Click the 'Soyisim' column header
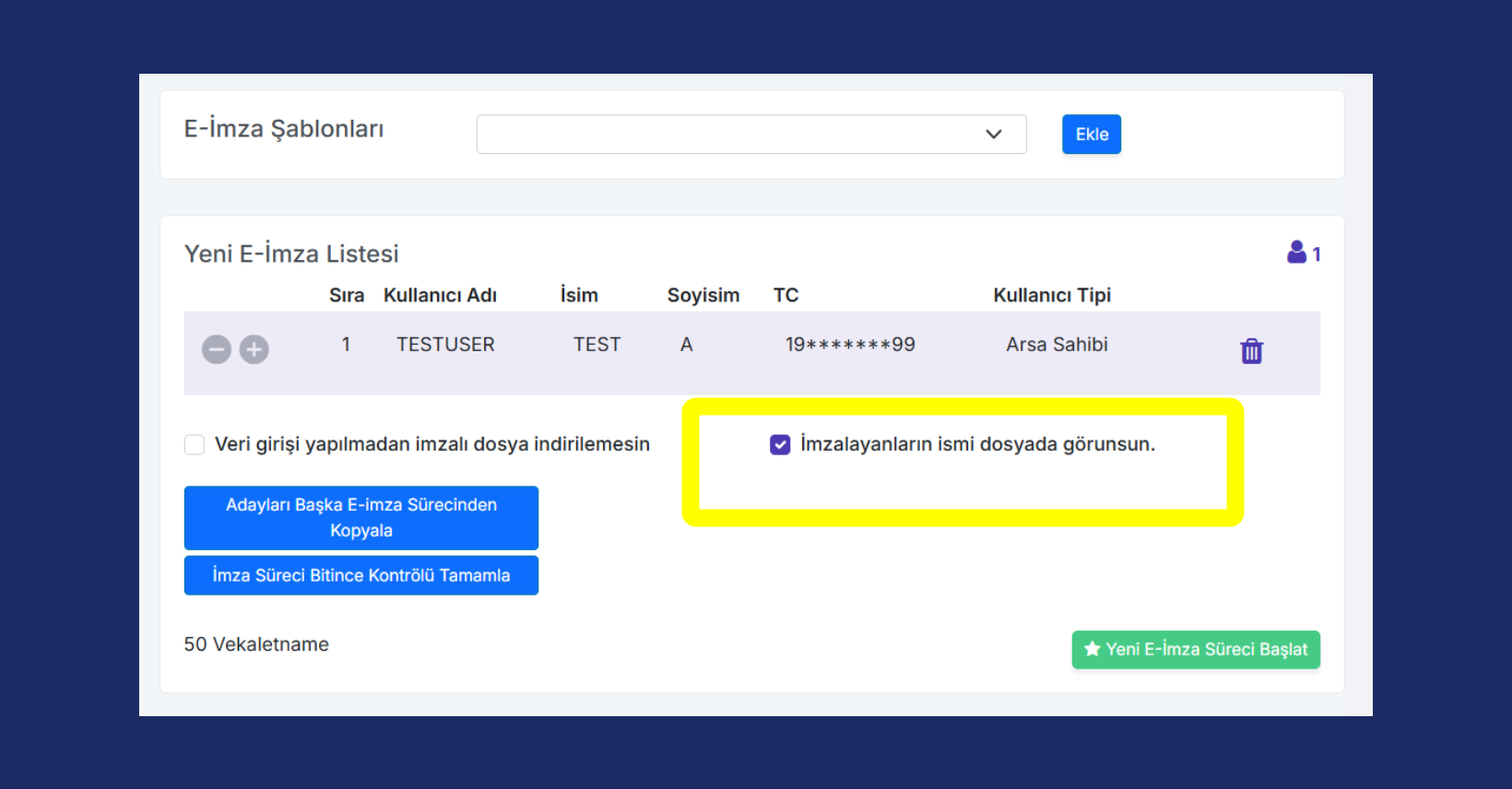1512x789 pixels. (703, 295)
